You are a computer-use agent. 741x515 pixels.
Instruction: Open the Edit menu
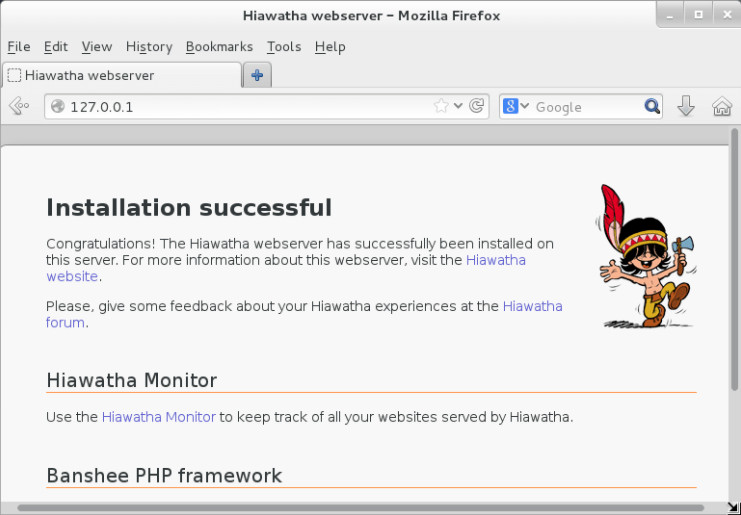coord(56,47)
